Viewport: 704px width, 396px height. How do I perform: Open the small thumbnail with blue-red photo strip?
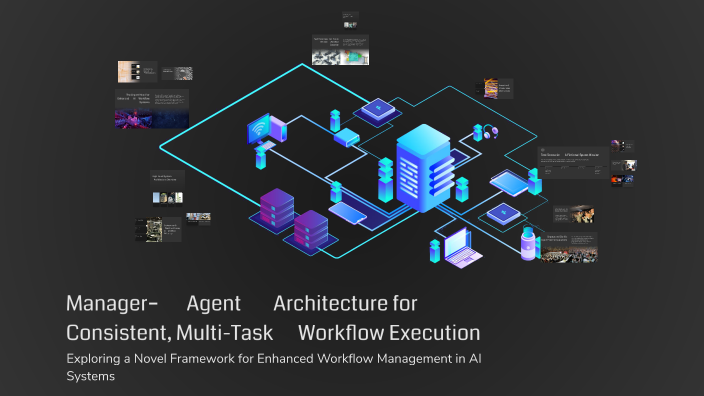click(x=198, y=219)
